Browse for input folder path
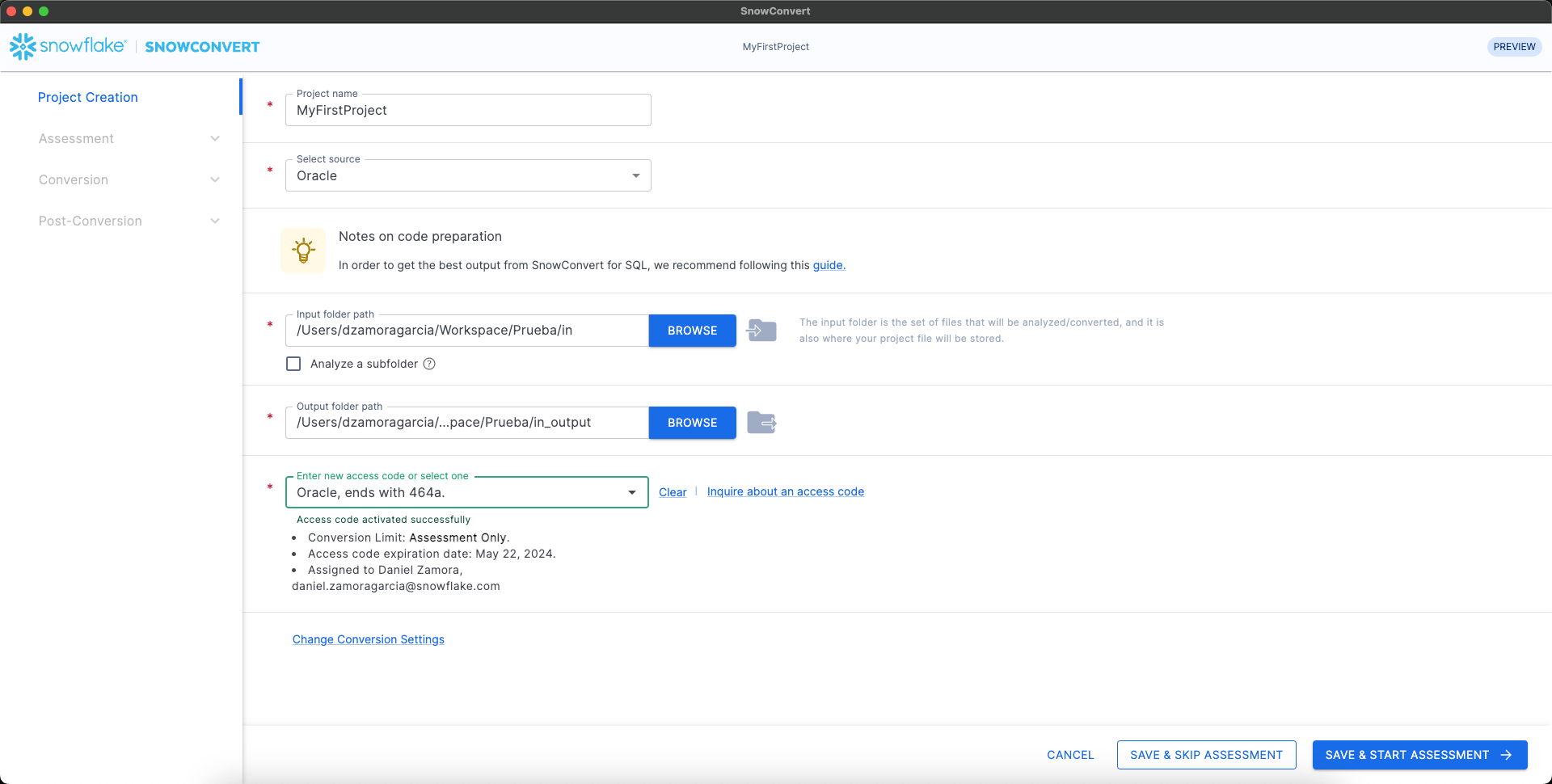This screenshot has width=1552, height=784. click(x=693, y=331)
